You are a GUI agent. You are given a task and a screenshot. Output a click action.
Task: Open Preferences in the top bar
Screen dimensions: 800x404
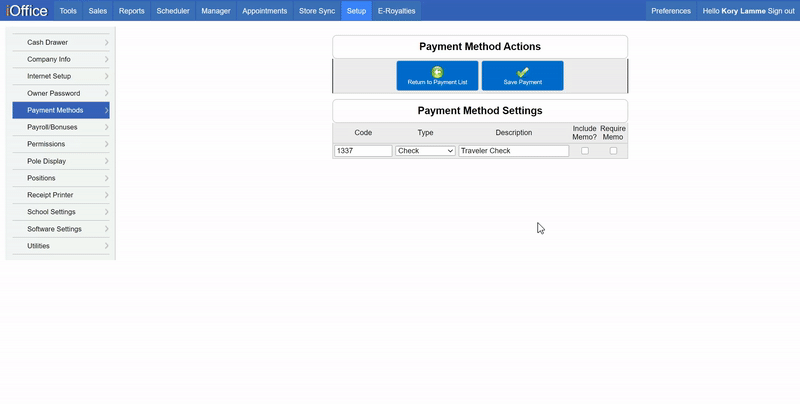tap(671, 11)
